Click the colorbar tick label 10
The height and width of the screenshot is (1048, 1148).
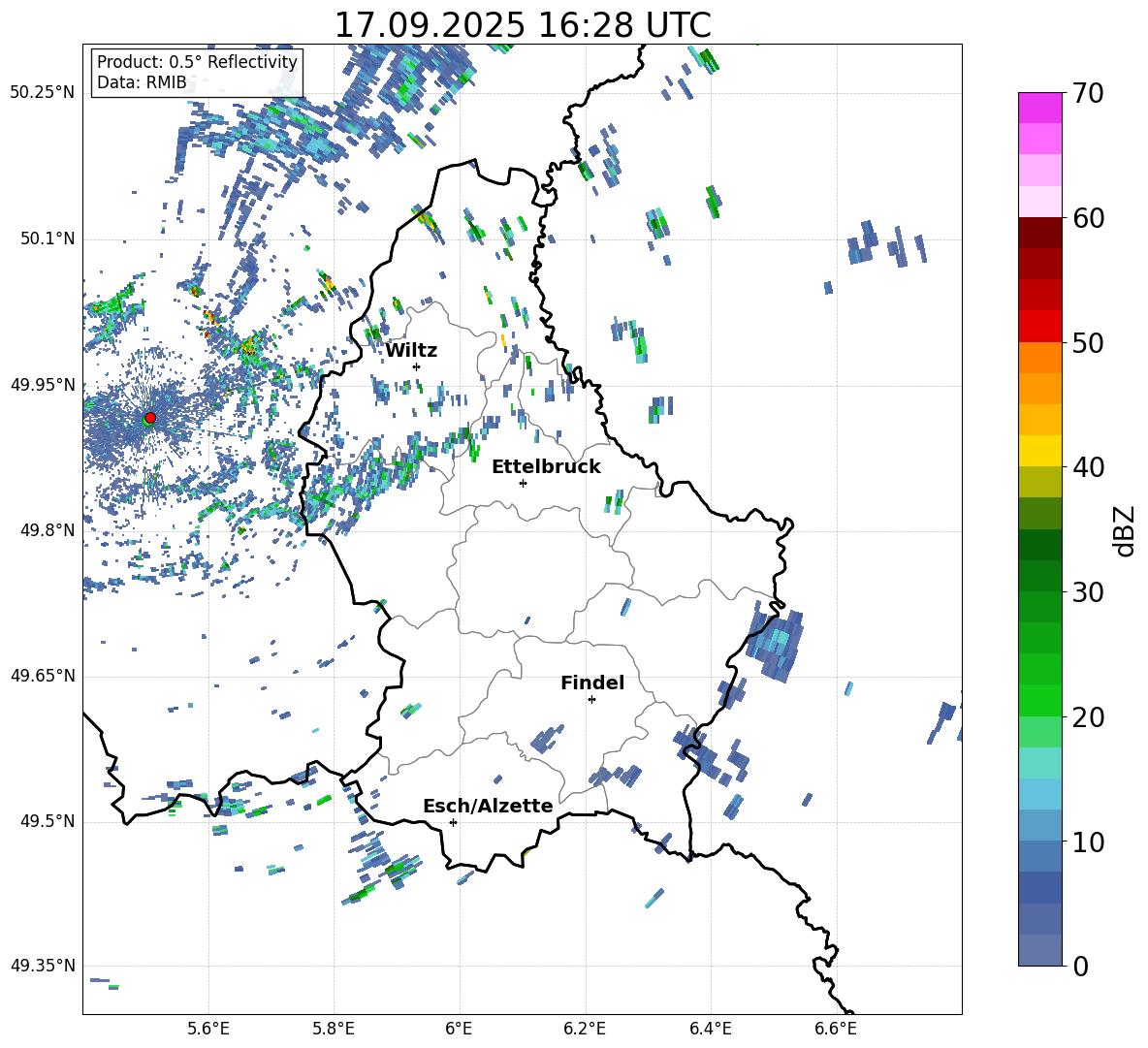click(1088, 842)
